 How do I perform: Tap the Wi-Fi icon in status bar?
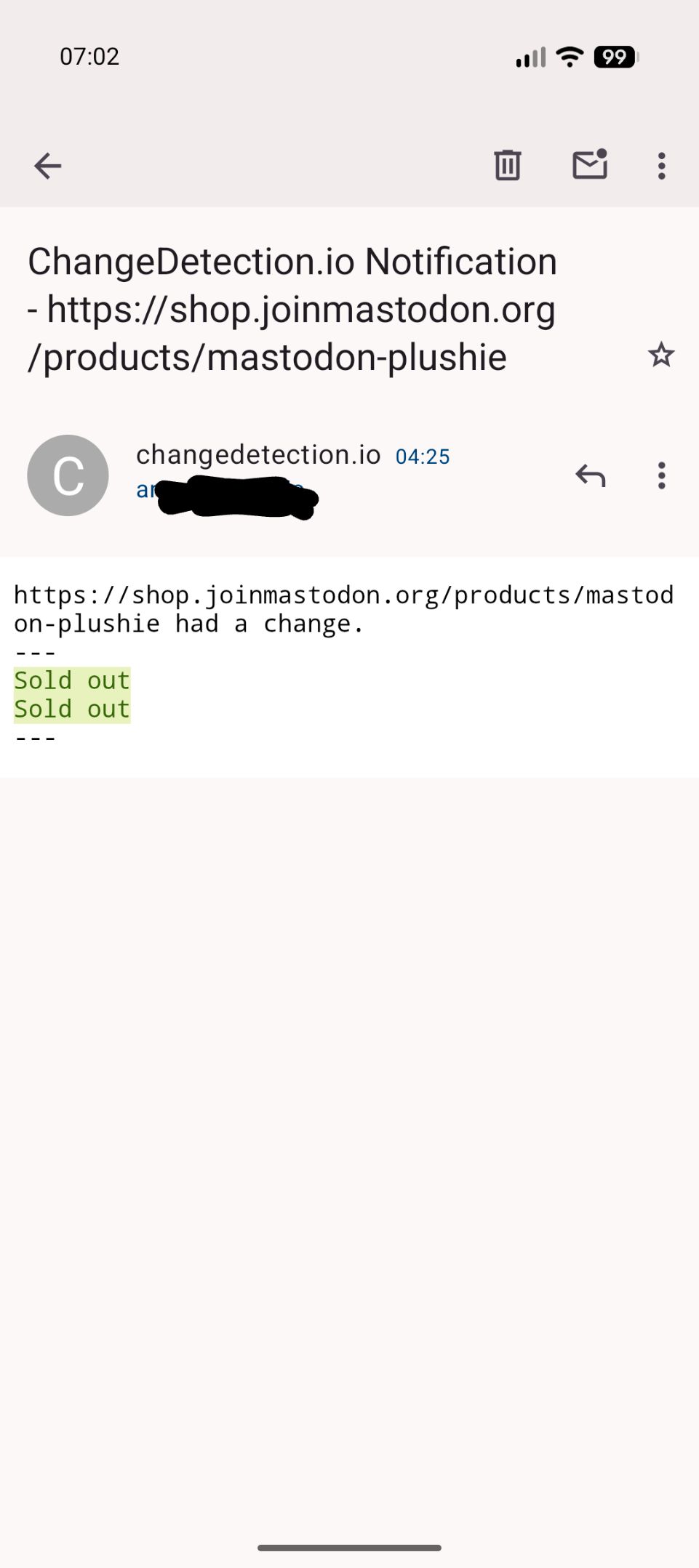tap(569, 57)
